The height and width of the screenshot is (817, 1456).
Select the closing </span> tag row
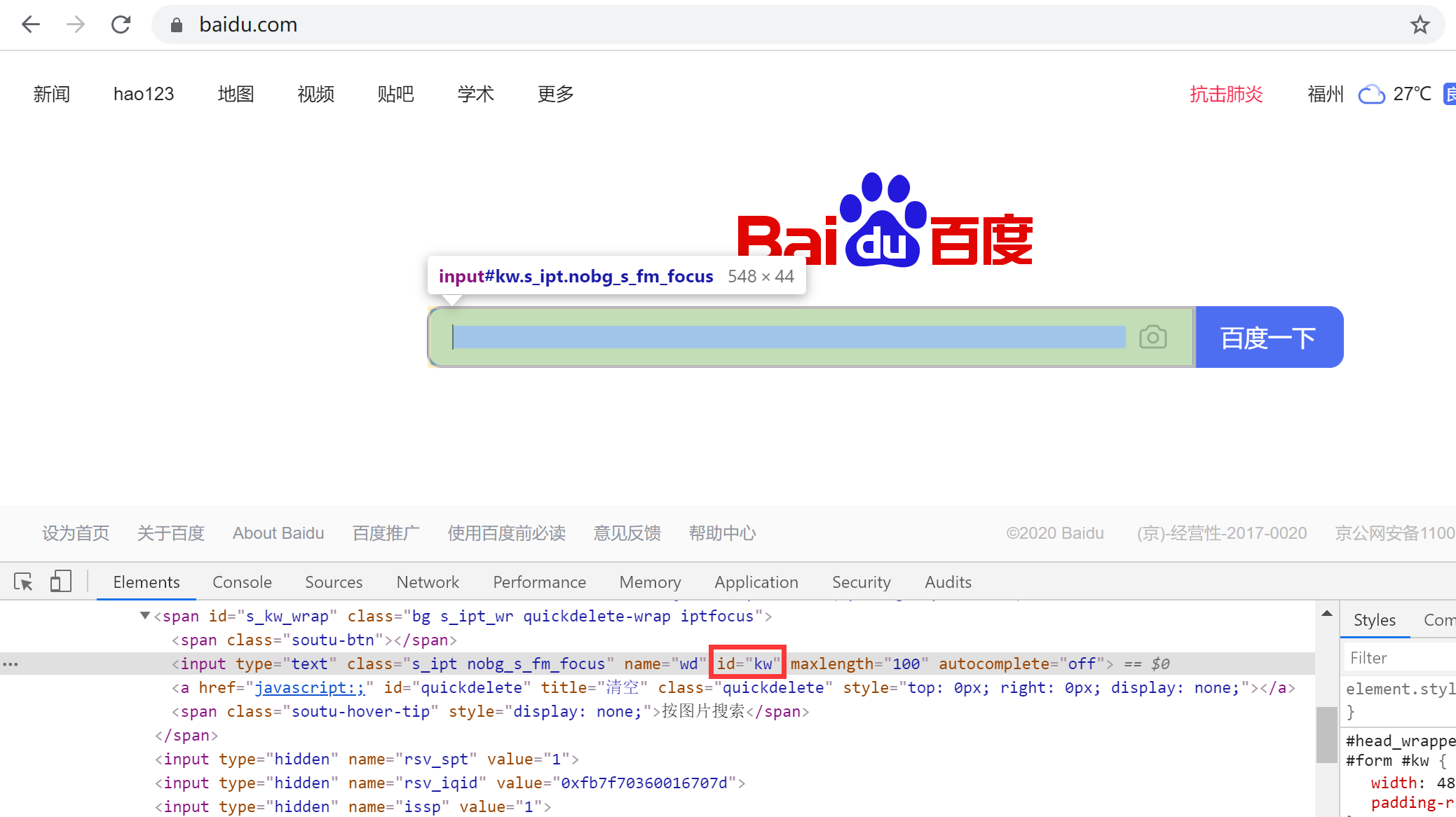pos(186,735)
